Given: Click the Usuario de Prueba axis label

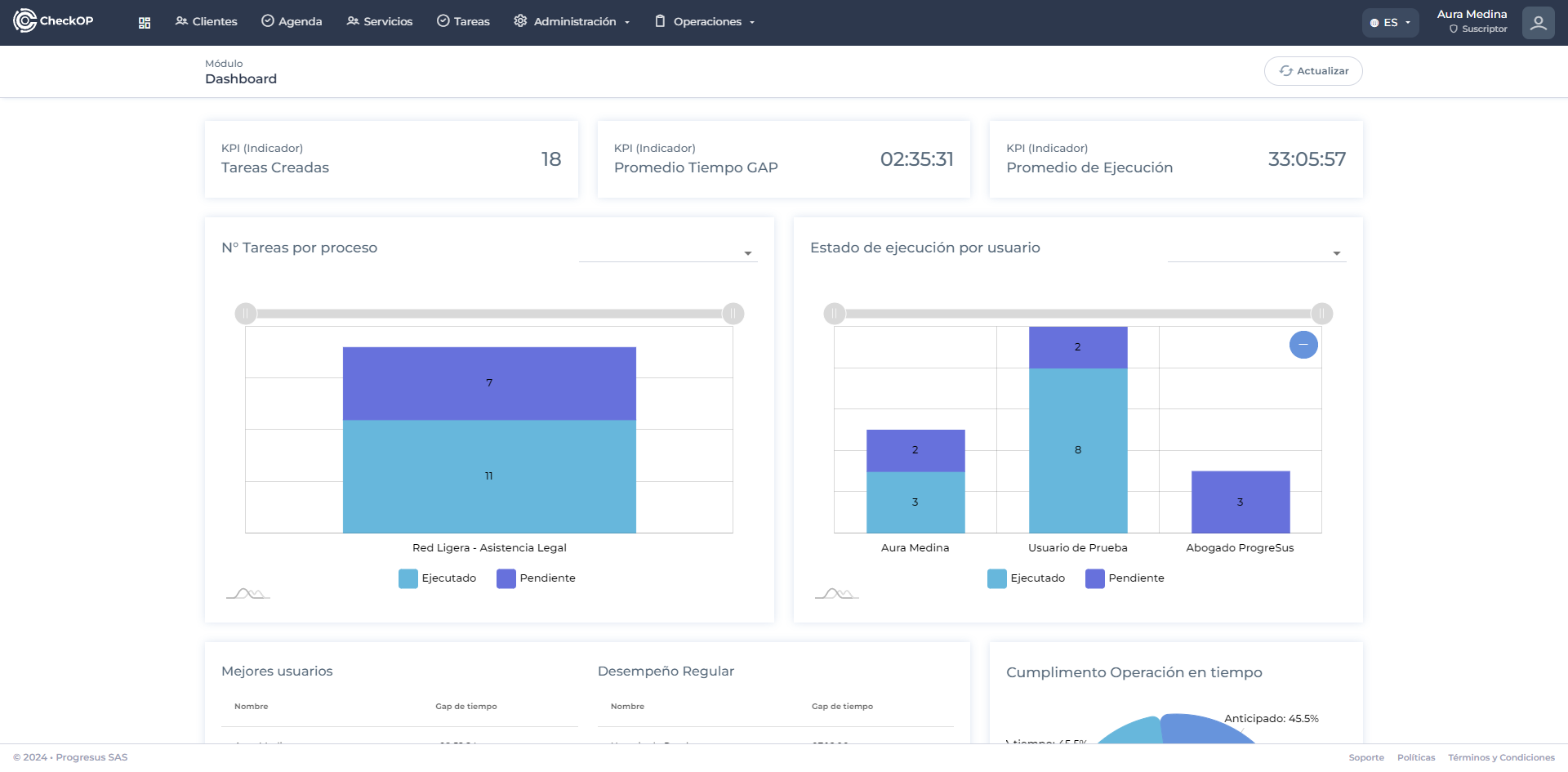Looking at the screenshot, I should click(x=1078, y=548).
